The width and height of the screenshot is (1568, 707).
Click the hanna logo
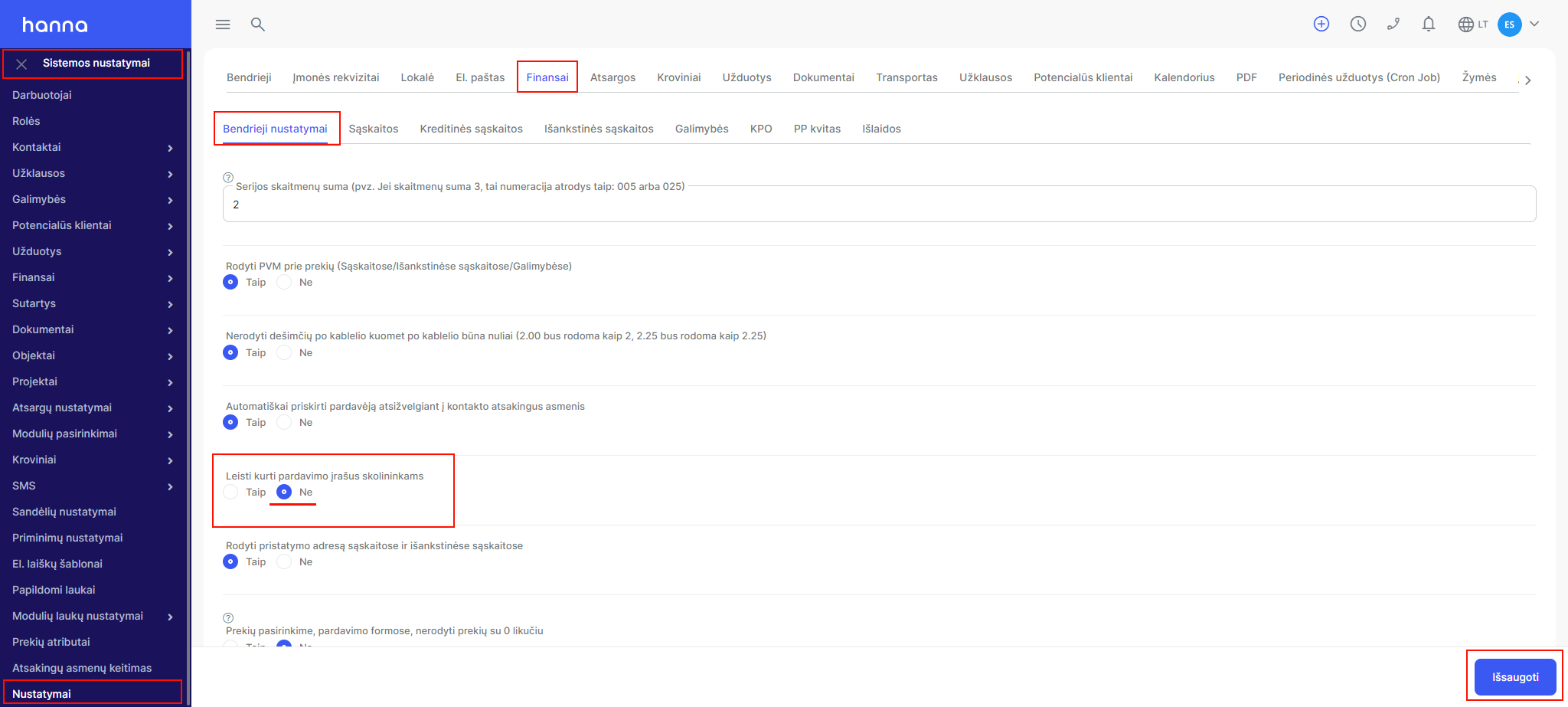pos(55,25)
